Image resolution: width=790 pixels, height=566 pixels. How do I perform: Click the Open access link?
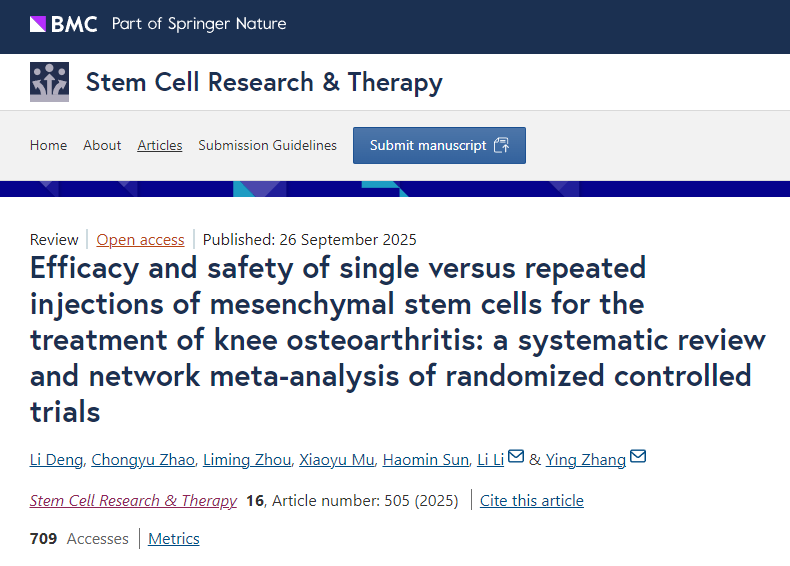140,239
